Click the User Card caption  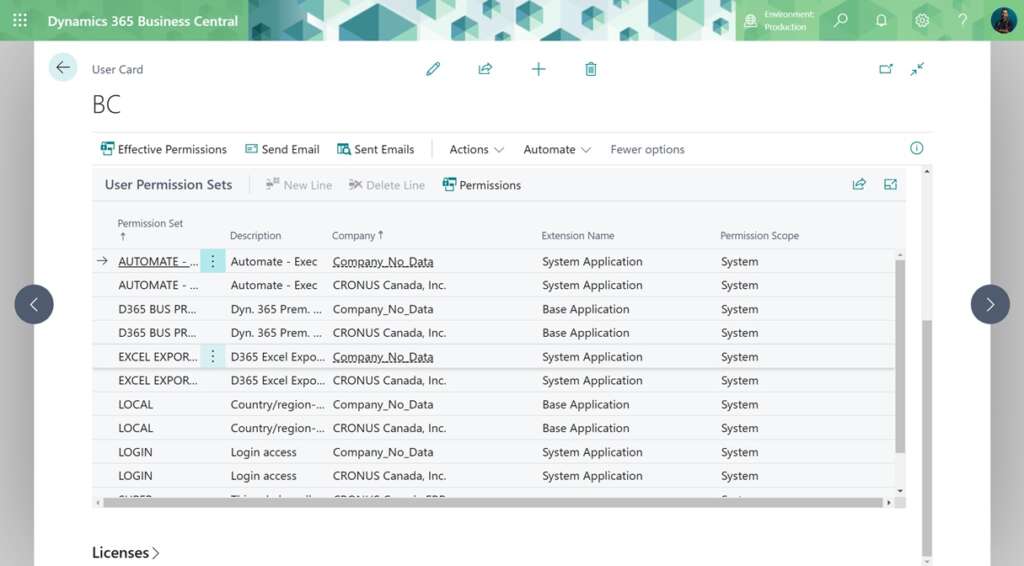point(117,69)
